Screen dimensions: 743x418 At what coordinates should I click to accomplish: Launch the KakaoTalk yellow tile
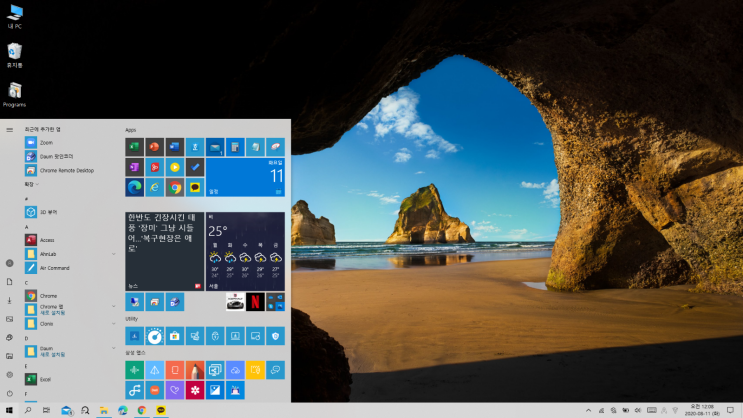point(195,187)
